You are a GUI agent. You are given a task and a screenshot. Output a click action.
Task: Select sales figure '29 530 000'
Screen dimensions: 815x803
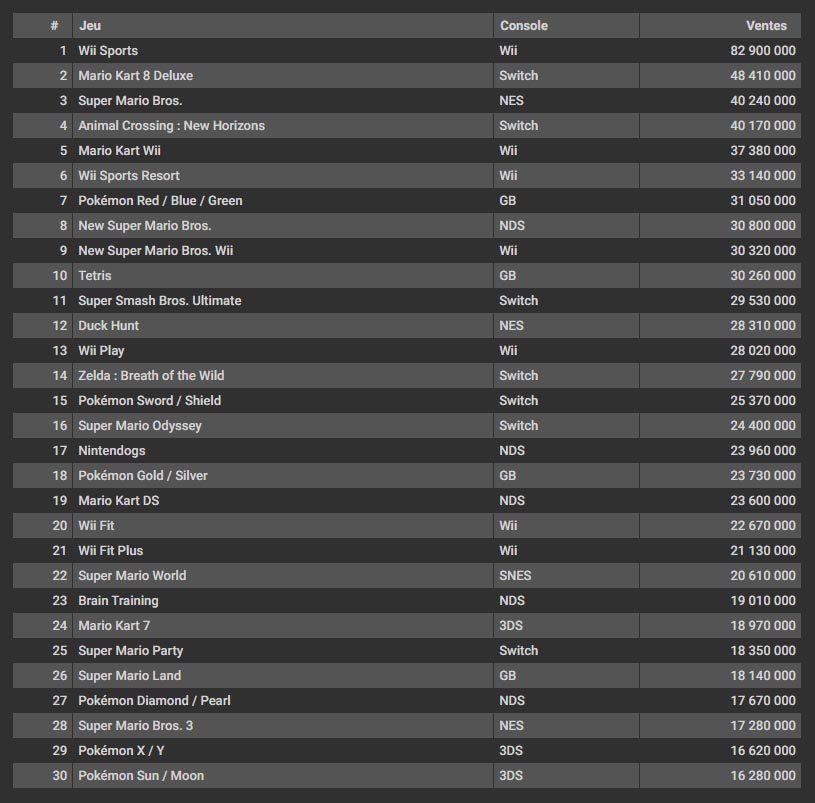(763, 300)
